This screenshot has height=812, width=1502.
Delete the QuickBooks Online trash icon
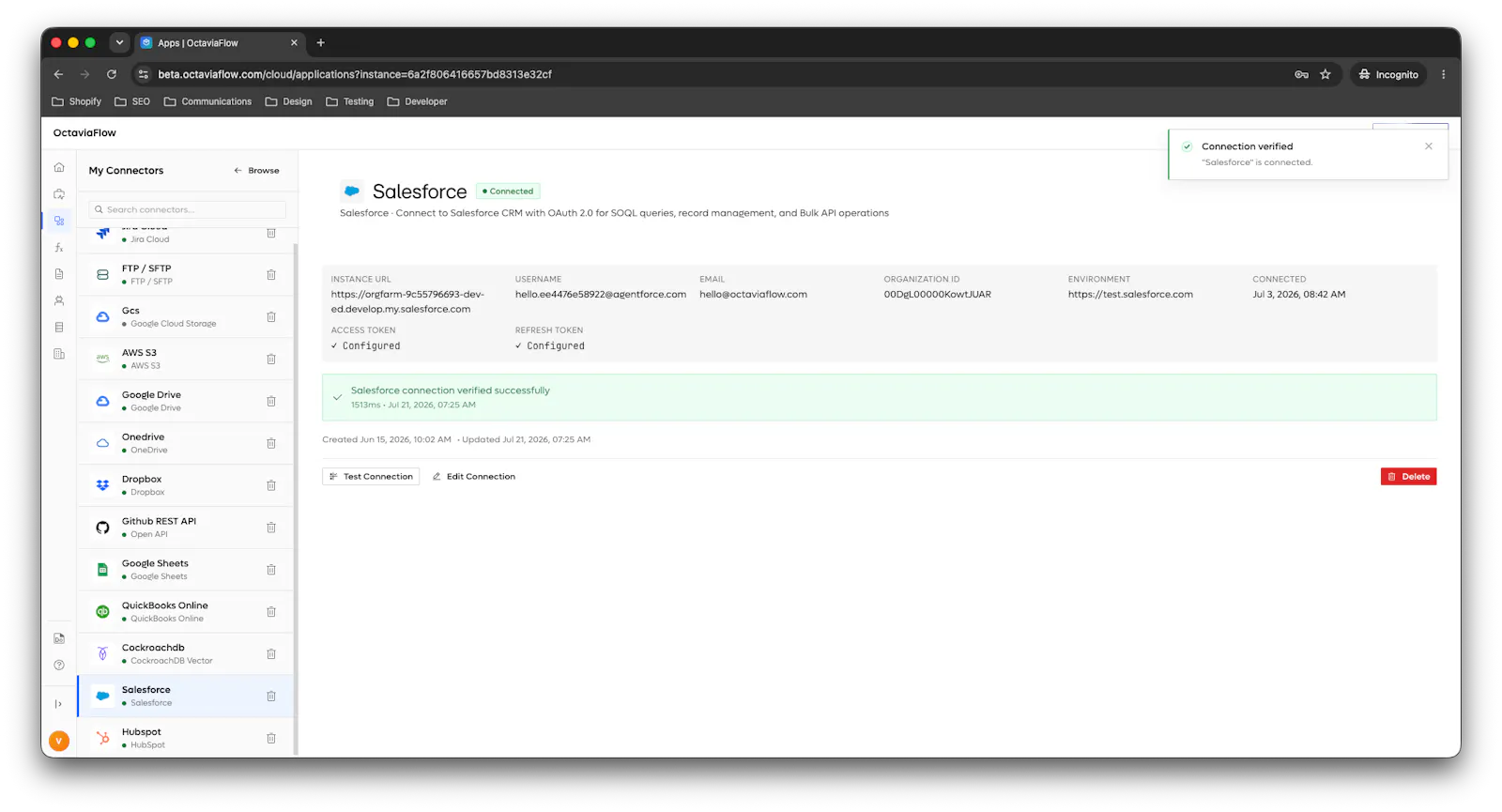[x=271, y=612]
